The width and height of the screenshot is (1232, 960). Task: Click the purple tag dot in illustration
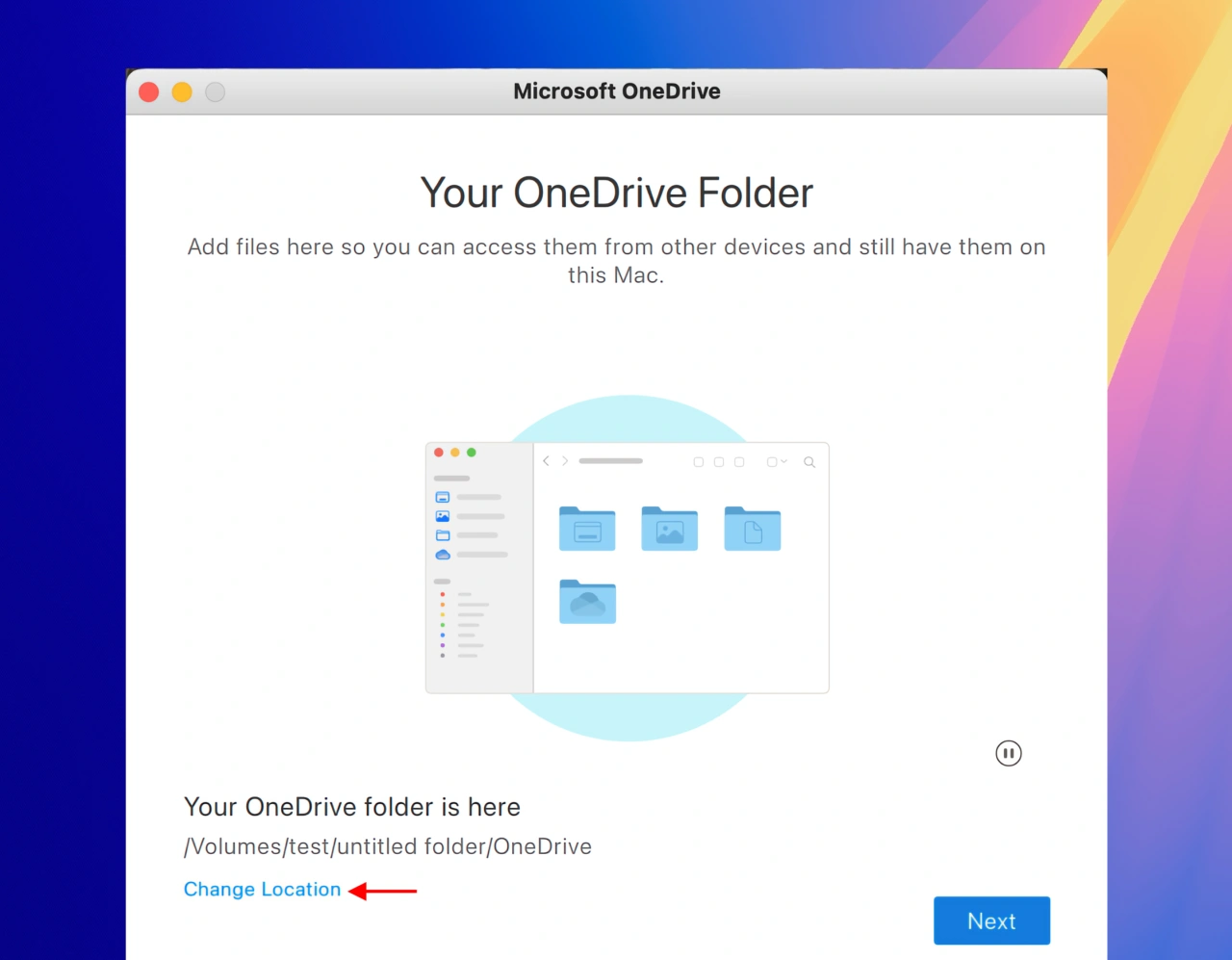[x=443, y=645]
